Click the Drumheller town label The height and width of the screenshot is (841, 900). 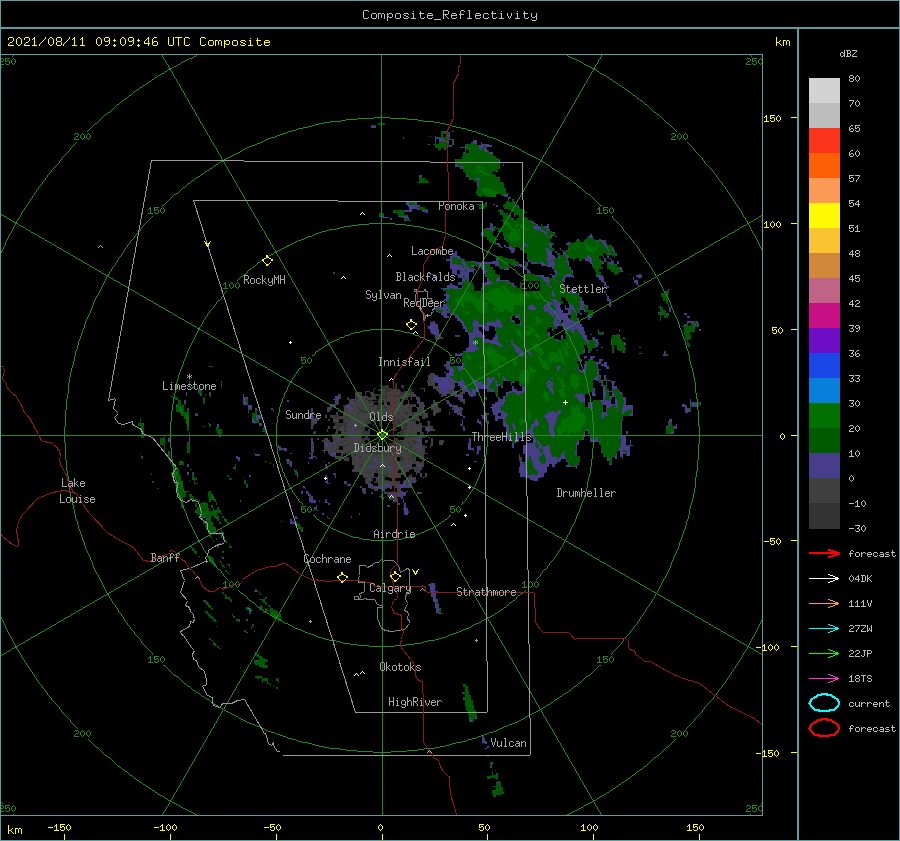point(586,493)
